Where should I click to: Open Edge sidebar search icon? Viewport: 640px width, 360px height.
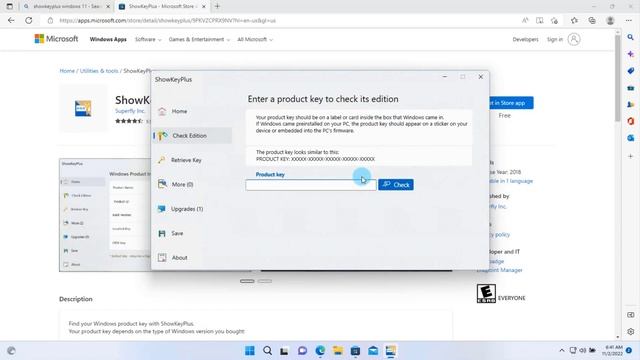point(631,37)
